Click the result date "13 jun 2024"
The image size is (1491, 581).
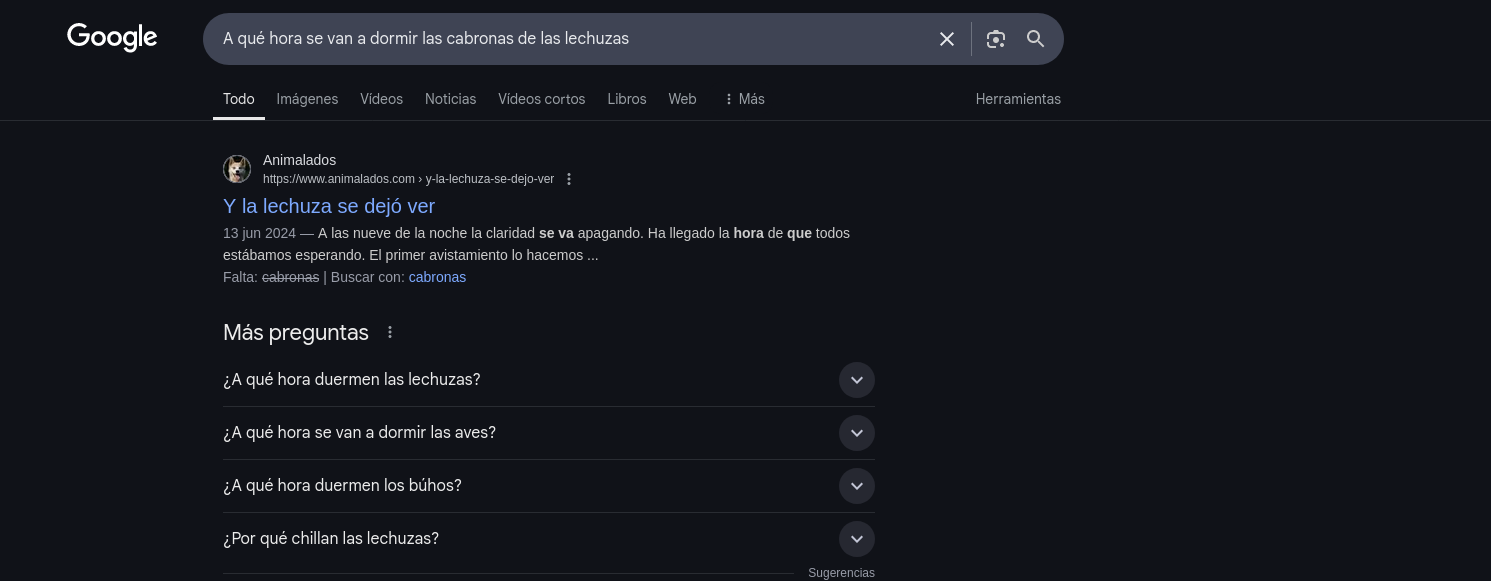click(259, 233)
